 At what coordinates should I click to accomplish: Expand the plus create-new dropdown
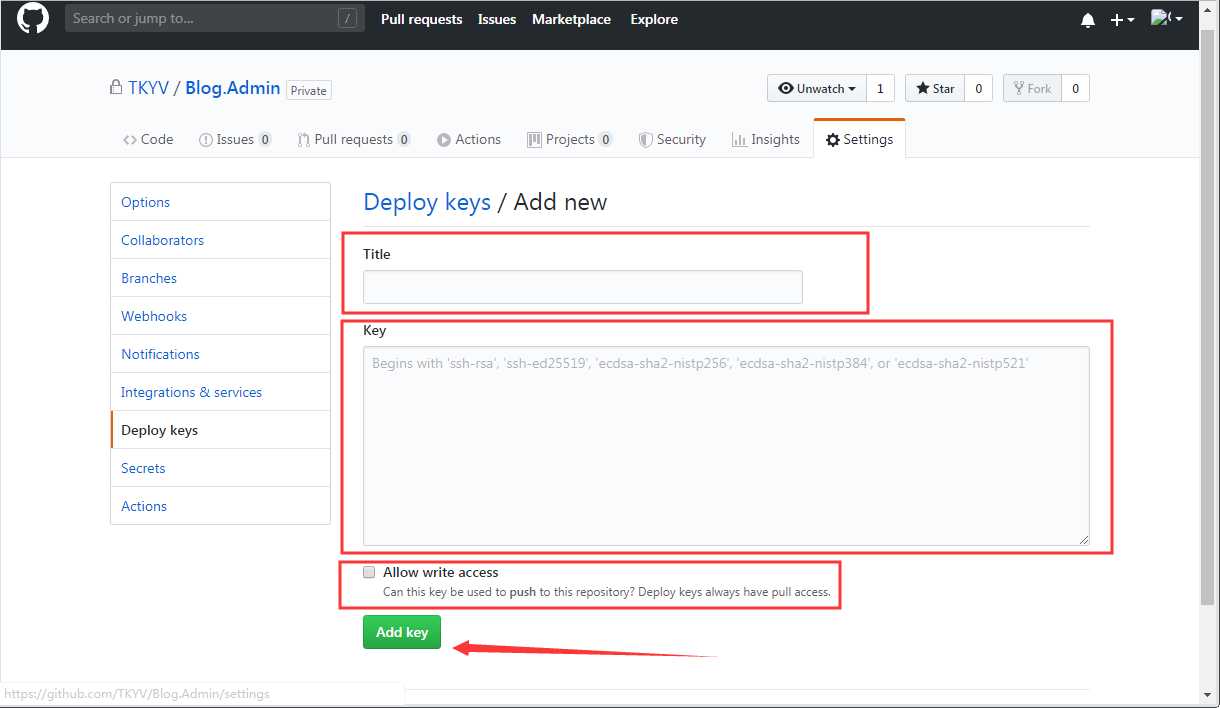(1122, 20)
